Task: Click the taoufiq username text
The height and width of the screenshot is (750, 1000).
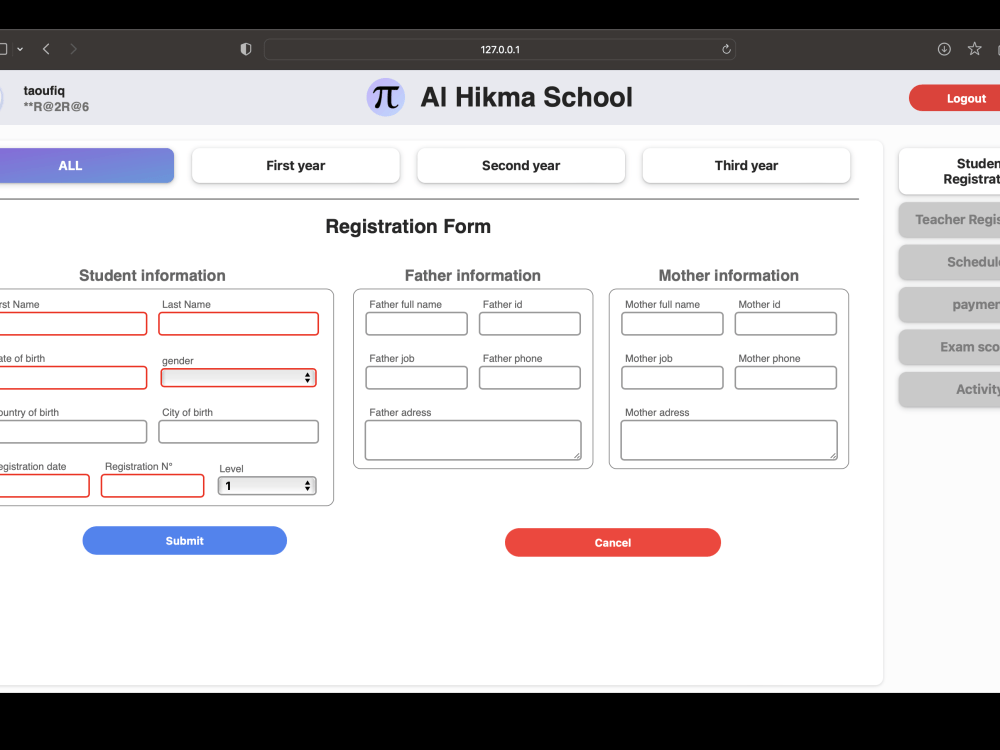Action: pyautogui.click(x=44, y=91)
